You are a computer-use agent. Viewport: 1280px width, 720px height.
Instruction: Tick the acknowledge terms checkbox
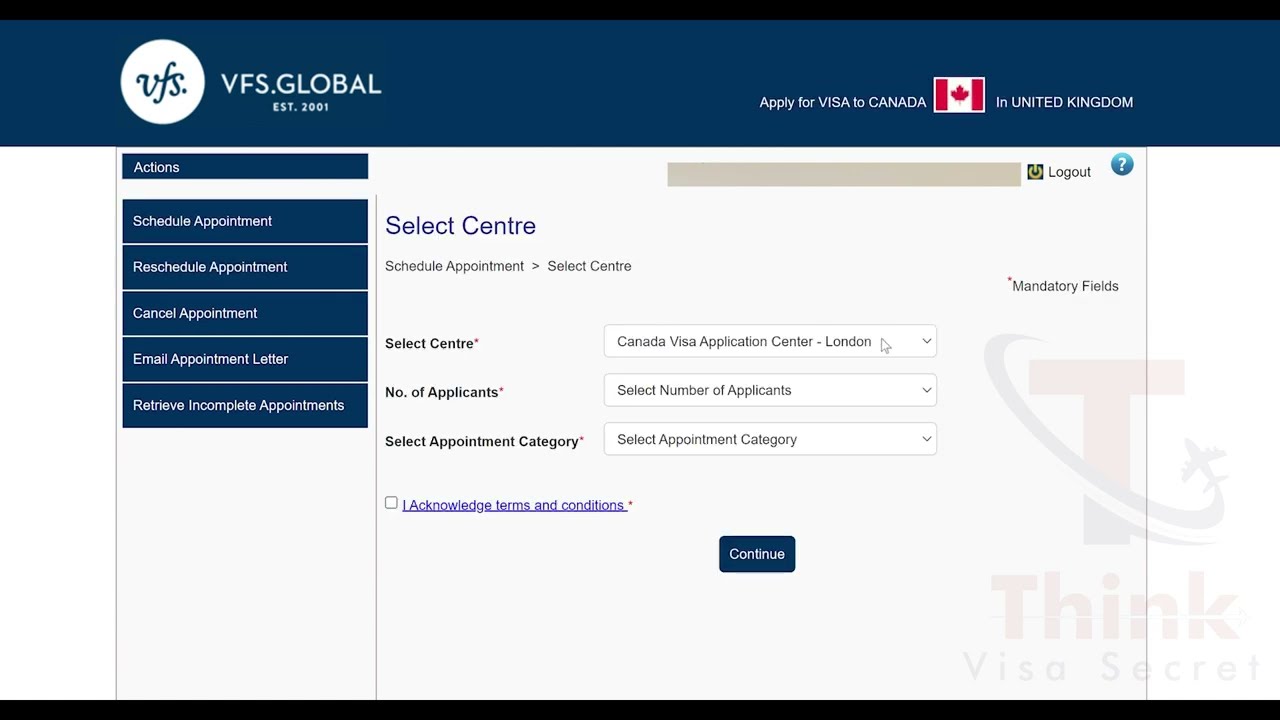pyautogui.click(x=391, y=503)
